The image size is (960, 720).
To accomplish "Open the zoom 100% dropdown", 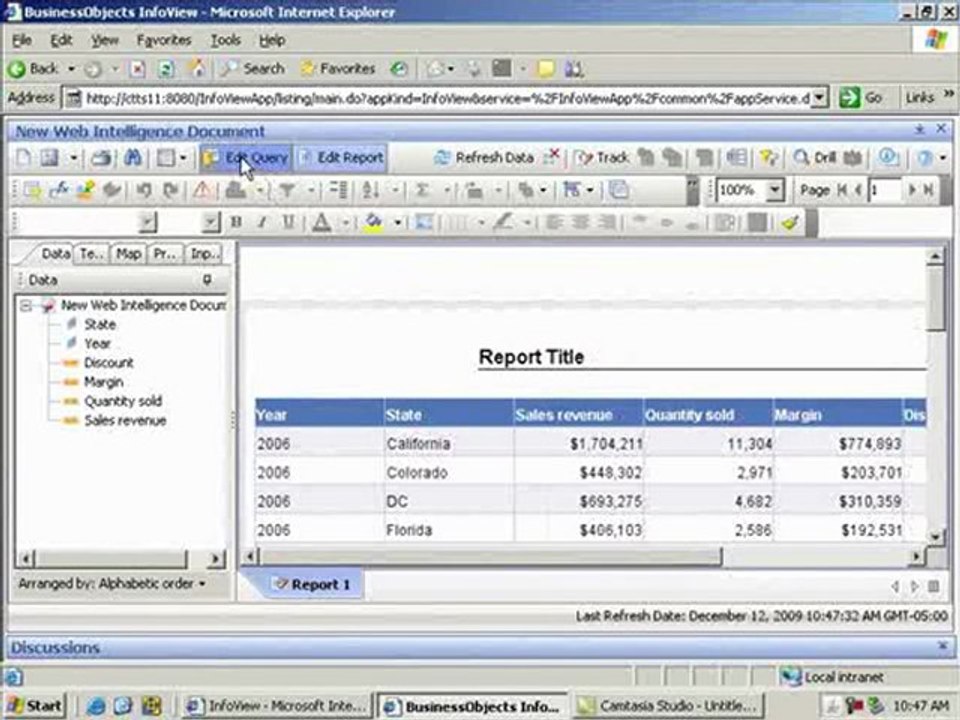I will click(x=775, y=190).
